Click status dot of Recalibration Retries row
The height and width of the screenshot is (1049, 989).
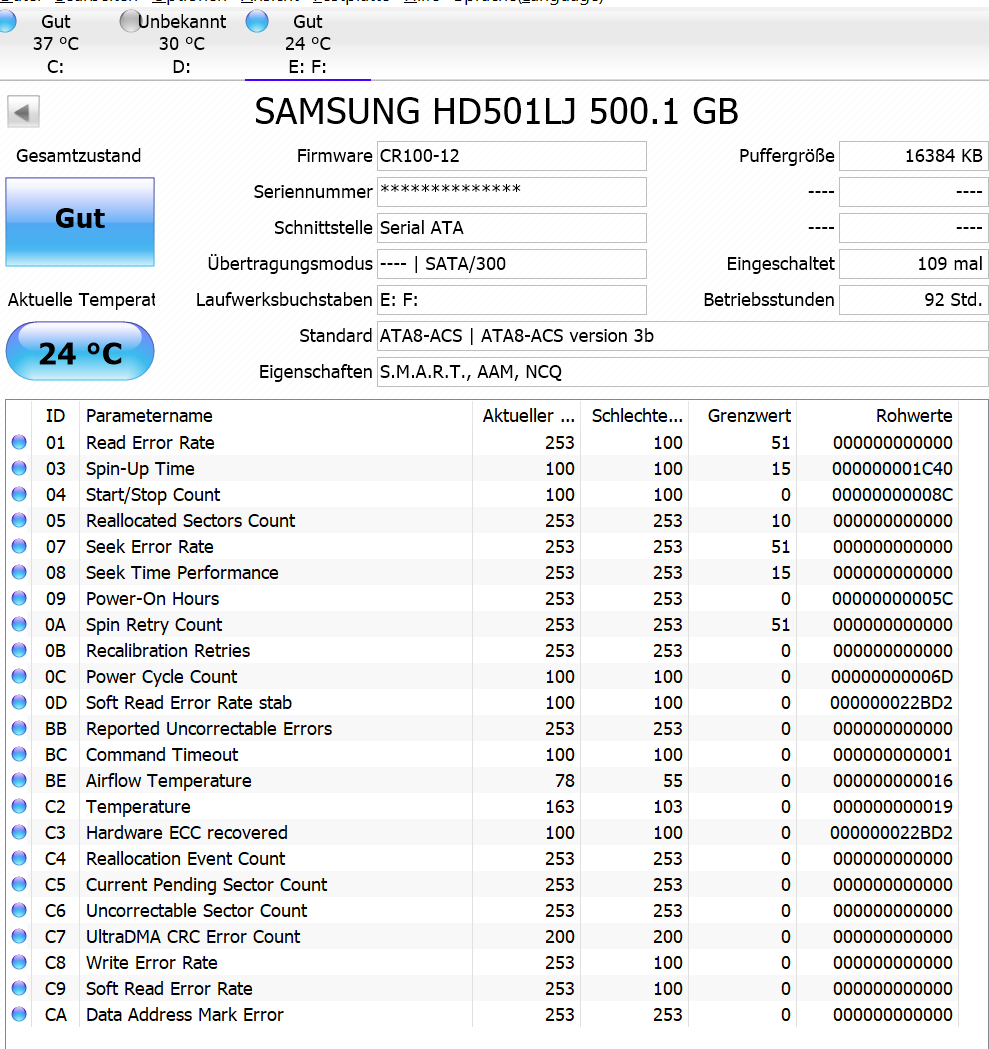19,650
